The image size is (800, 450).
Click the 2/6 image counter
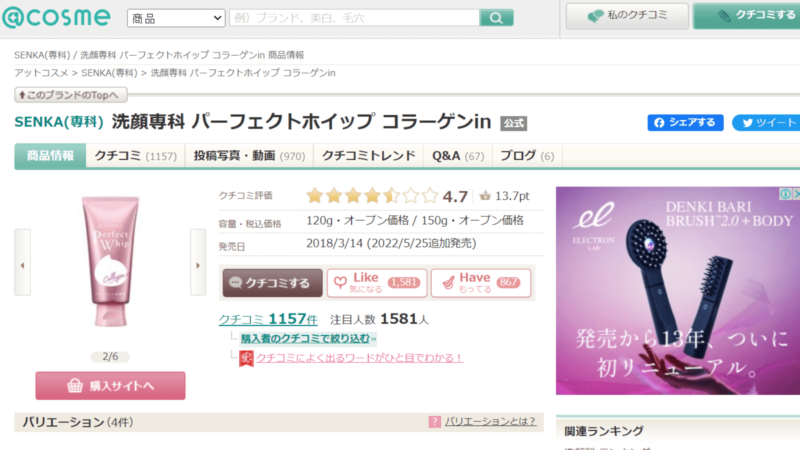click(110, 357)
